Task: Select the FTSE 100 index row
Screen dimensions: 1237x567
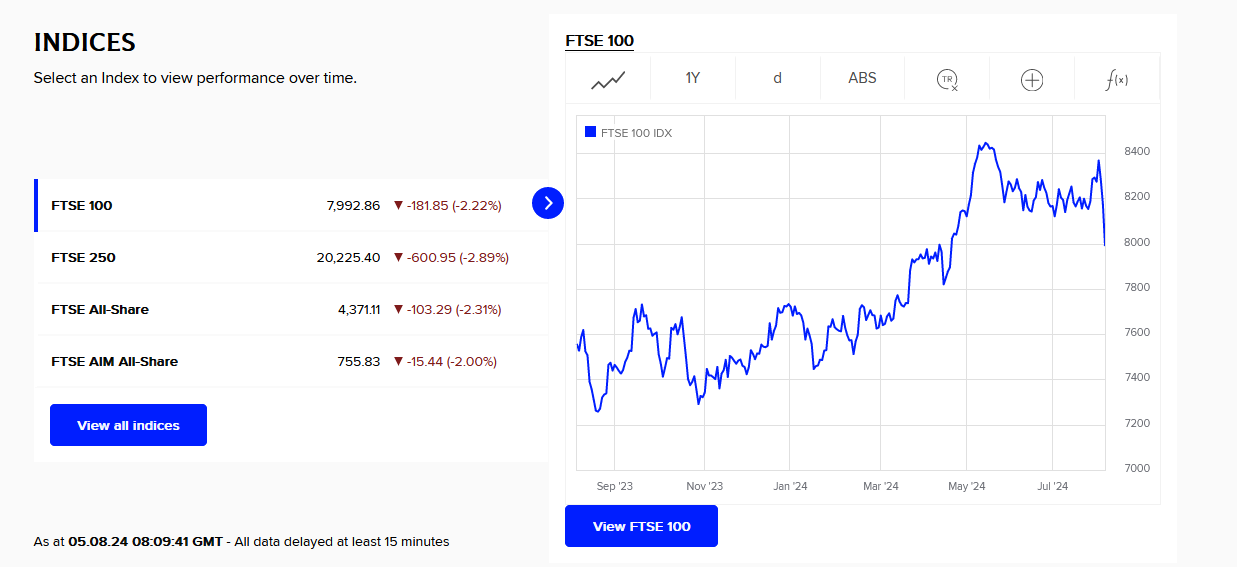Action: 291,205
